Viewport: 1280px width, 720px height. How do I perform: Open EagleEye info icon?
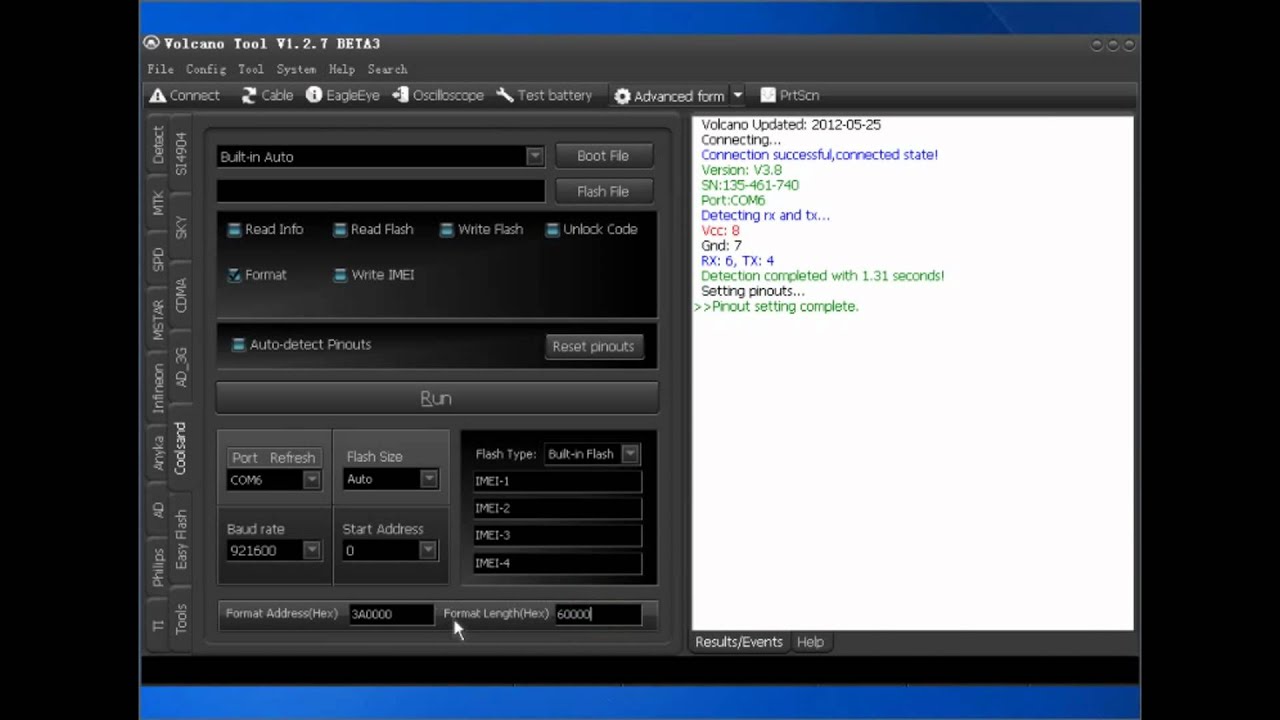point(314,95)
